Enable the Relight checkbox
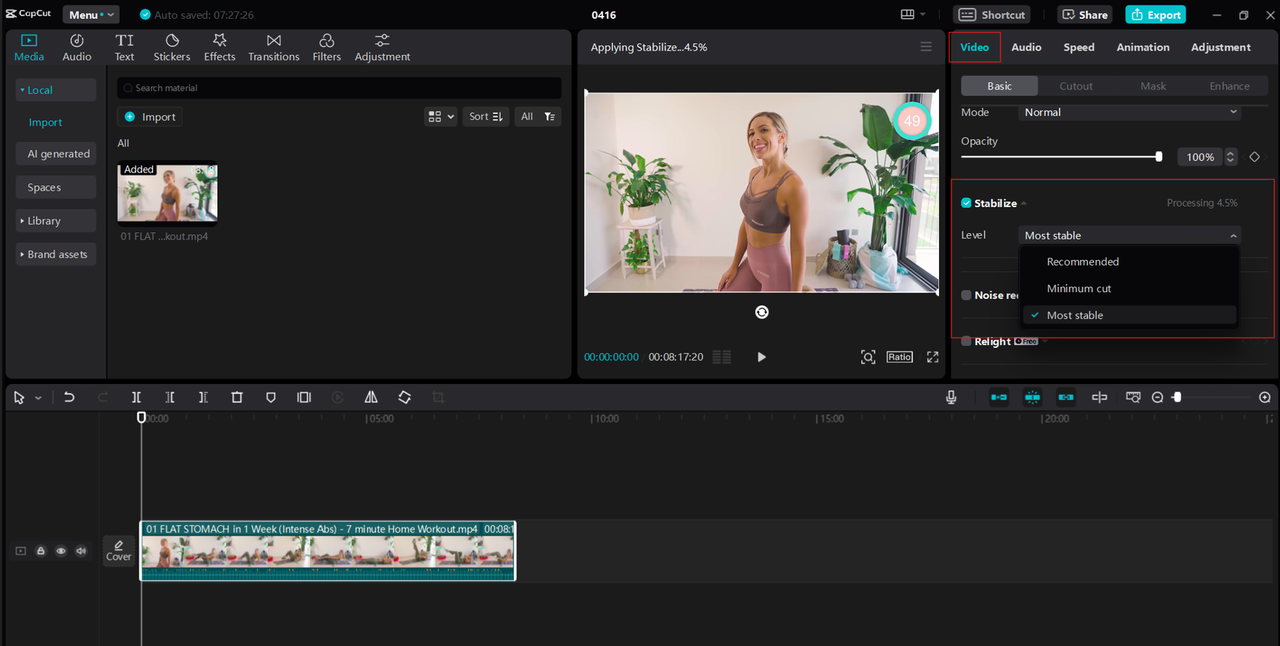 click(966, 341)
